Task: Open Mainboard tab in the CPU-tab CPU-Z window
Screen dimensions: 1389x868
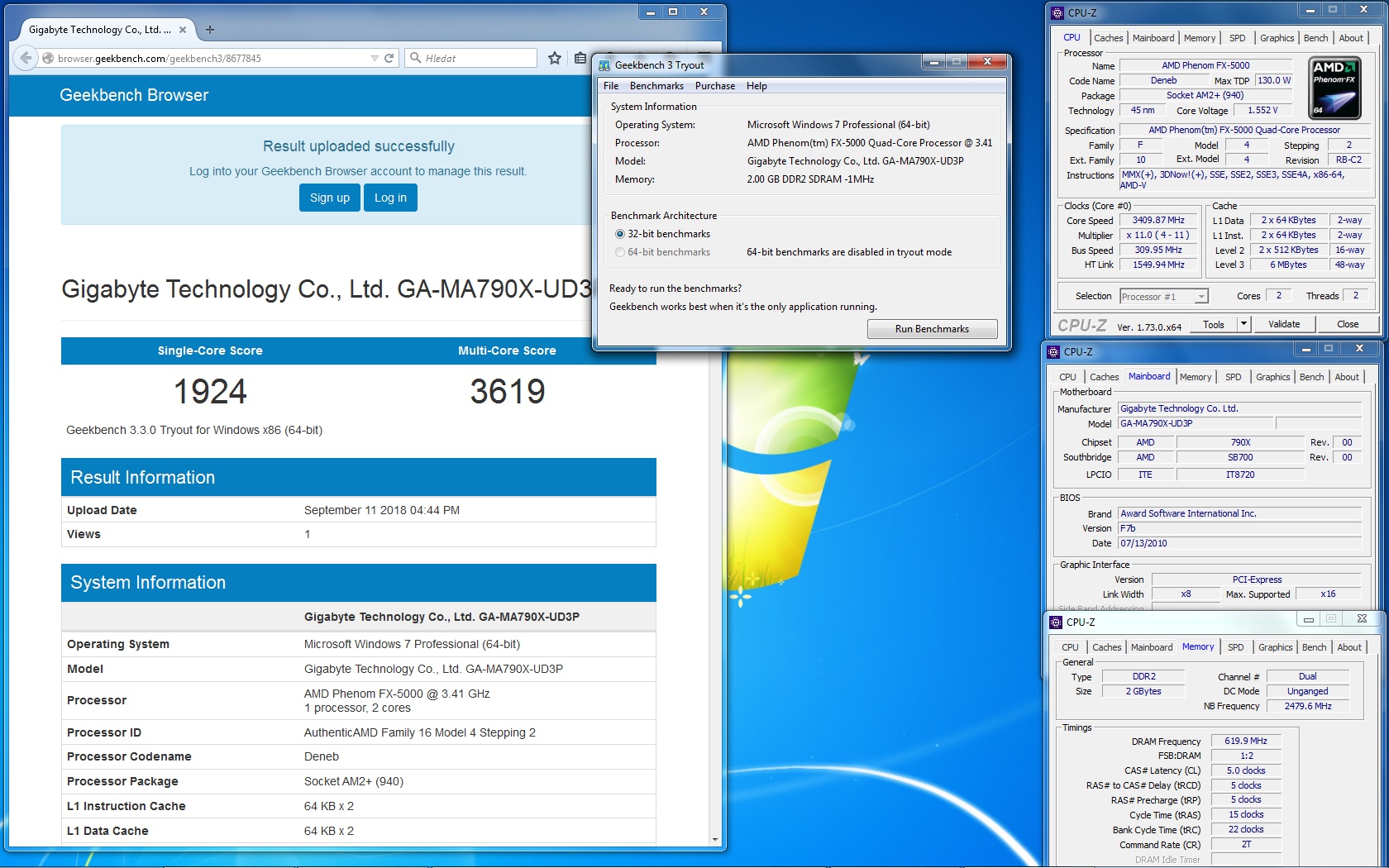Action: (x=1153, y=38)
